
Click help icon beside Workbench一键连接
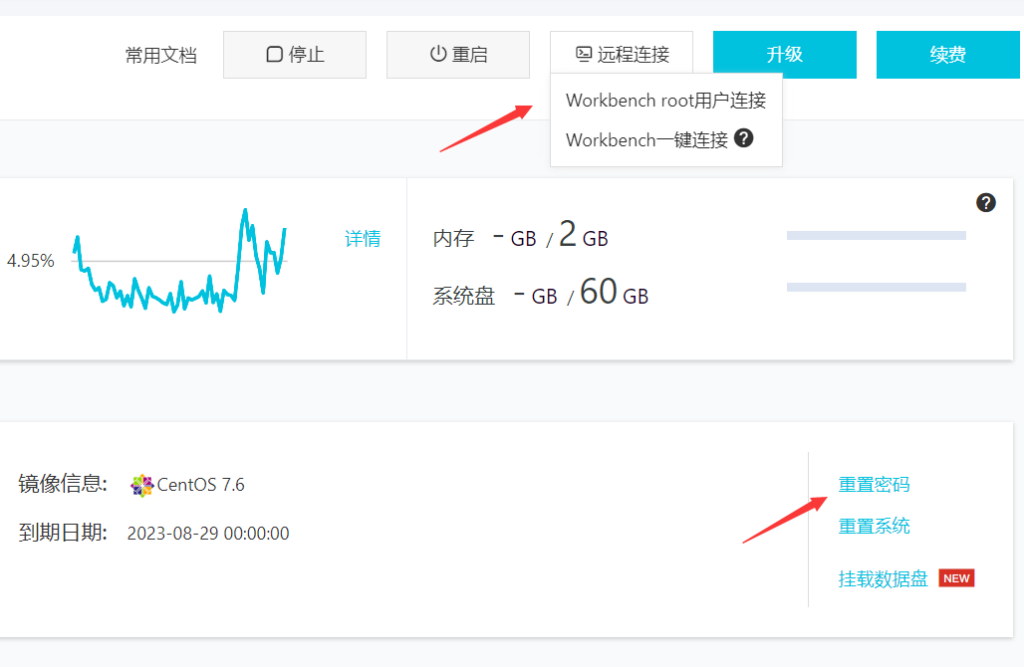(x=743, y=138)
